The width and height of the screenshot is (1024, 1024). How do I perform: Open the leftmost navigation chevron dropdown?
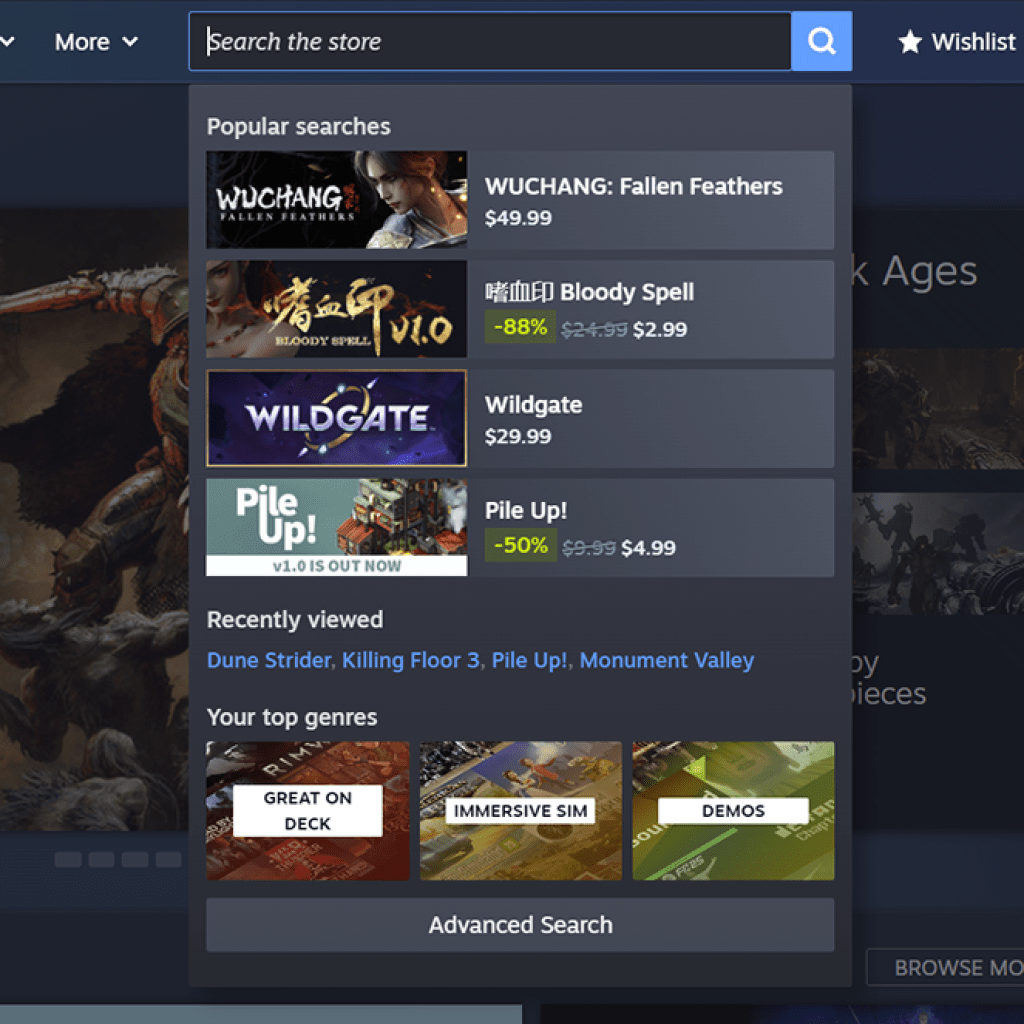pyautogui.click(x=8, y=41)
